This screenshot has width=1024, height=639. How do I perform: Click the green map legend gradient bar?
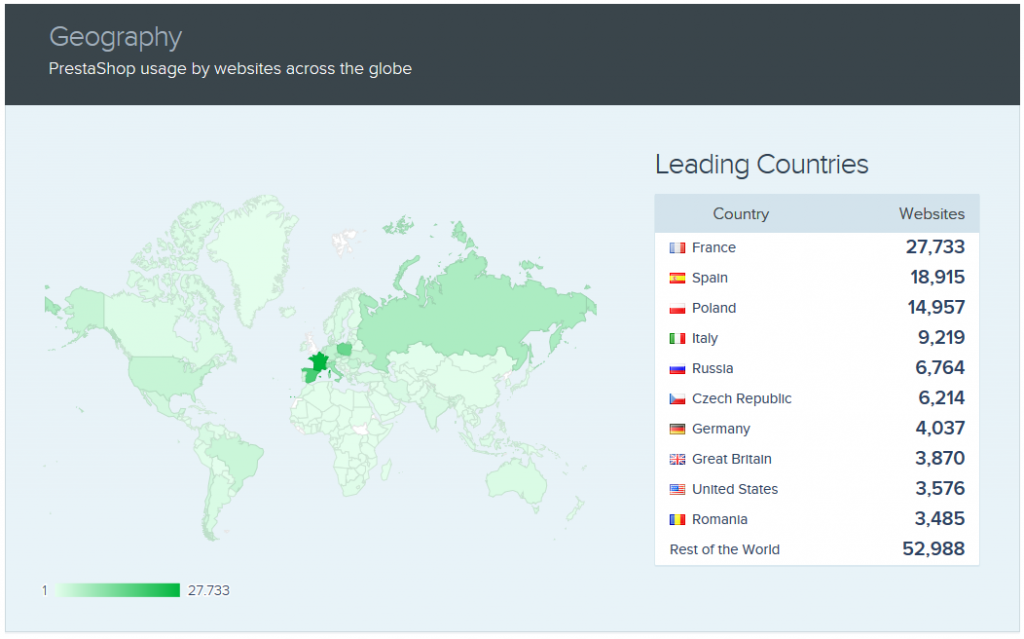click(x=117, y=590)
